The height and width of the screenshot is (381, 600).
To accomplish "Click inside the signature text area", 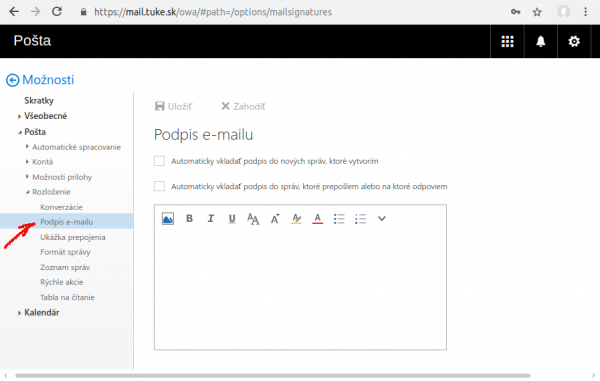I will pyautogui.click(x=300, y=289).
